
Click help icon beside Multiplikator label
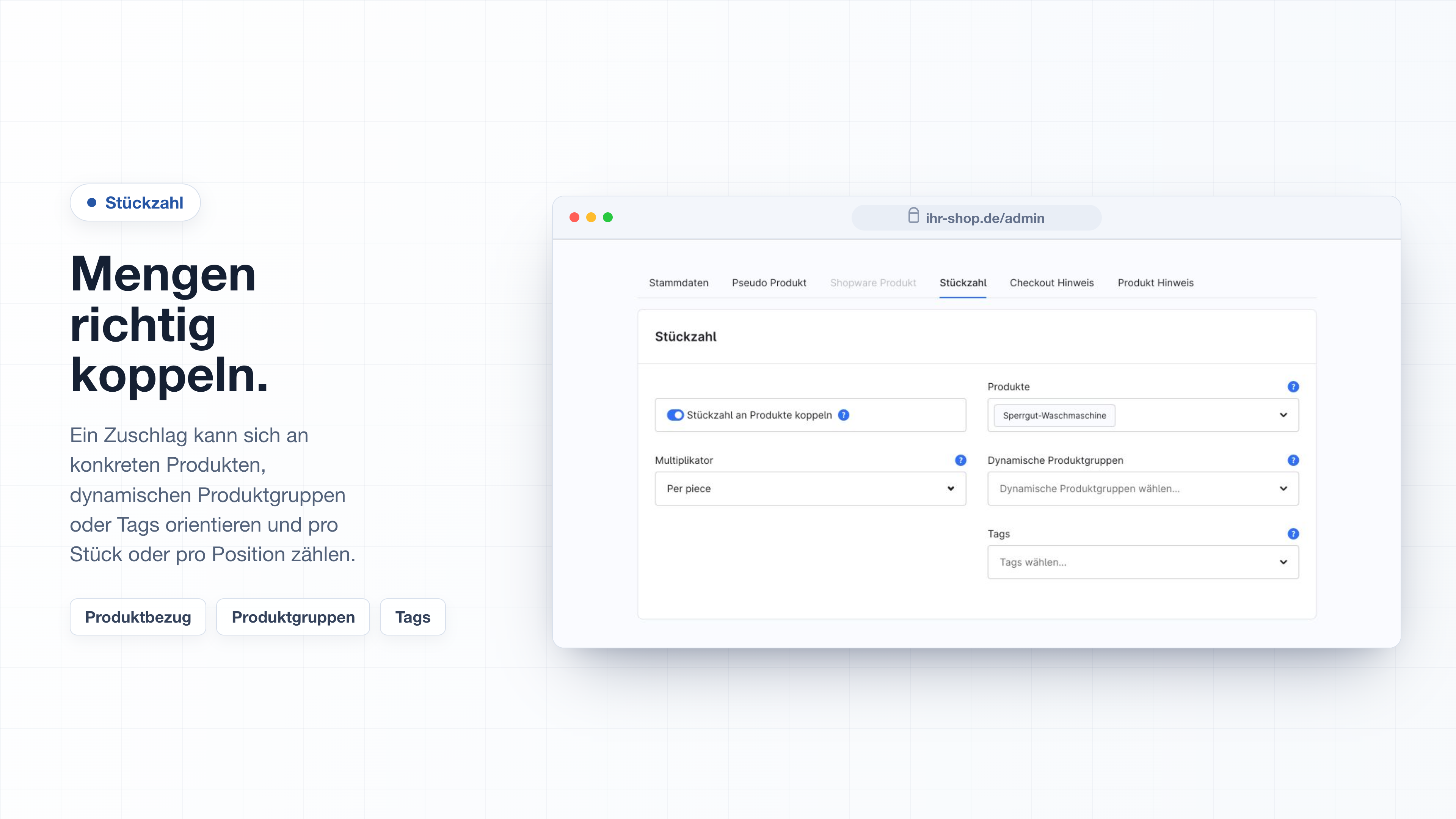[960, 460]
